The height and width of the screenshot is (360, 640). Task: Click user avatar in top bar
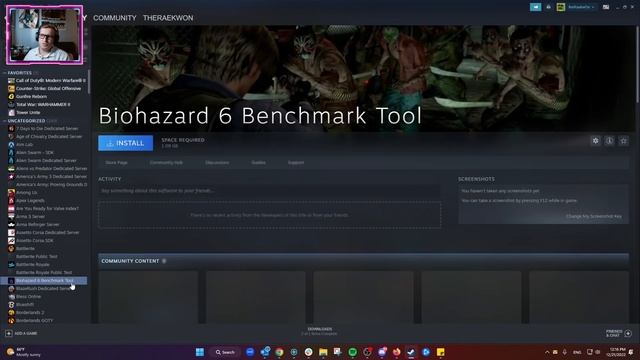[x=561, y=7]
